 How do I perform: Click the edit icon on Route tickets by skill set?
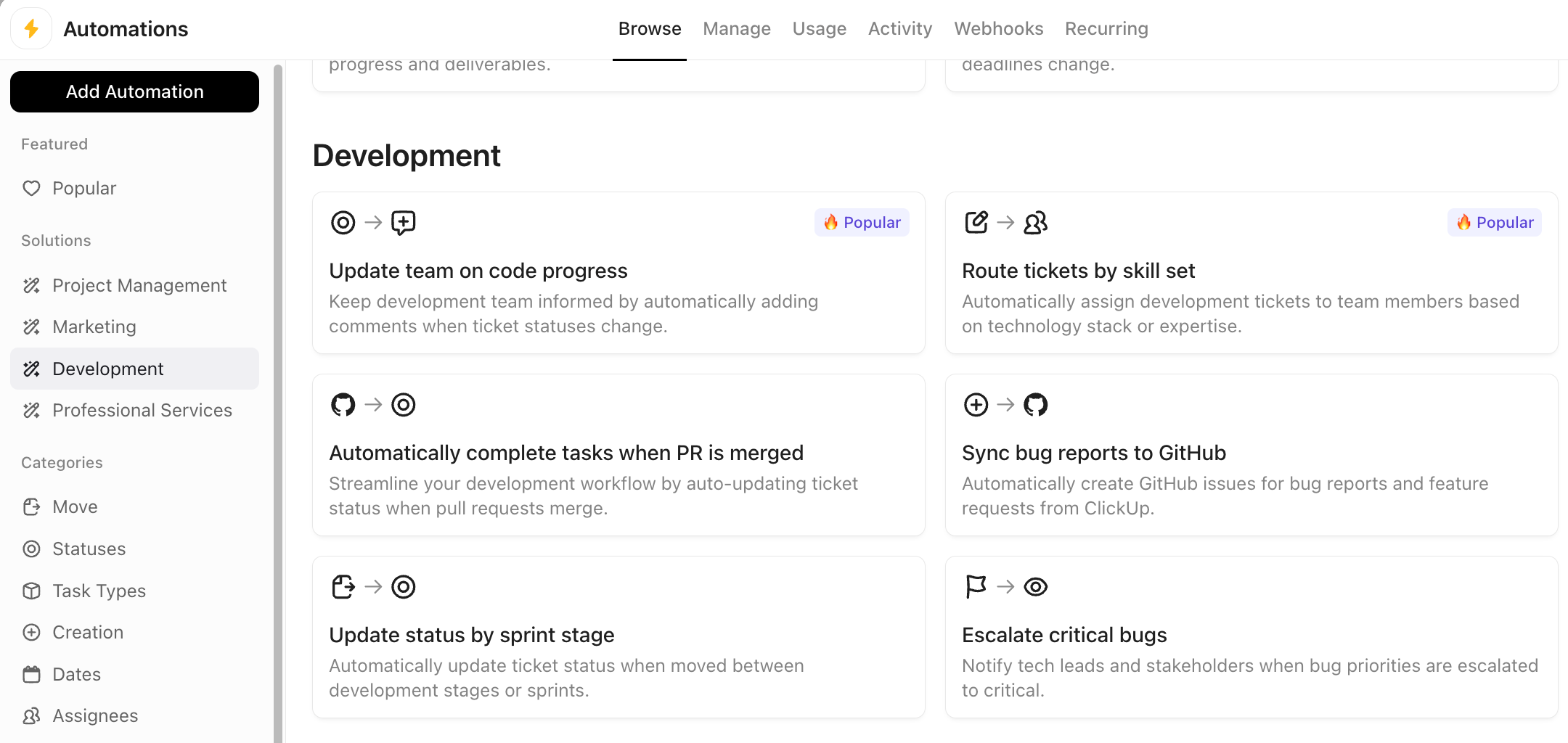[x=976, y=222]
